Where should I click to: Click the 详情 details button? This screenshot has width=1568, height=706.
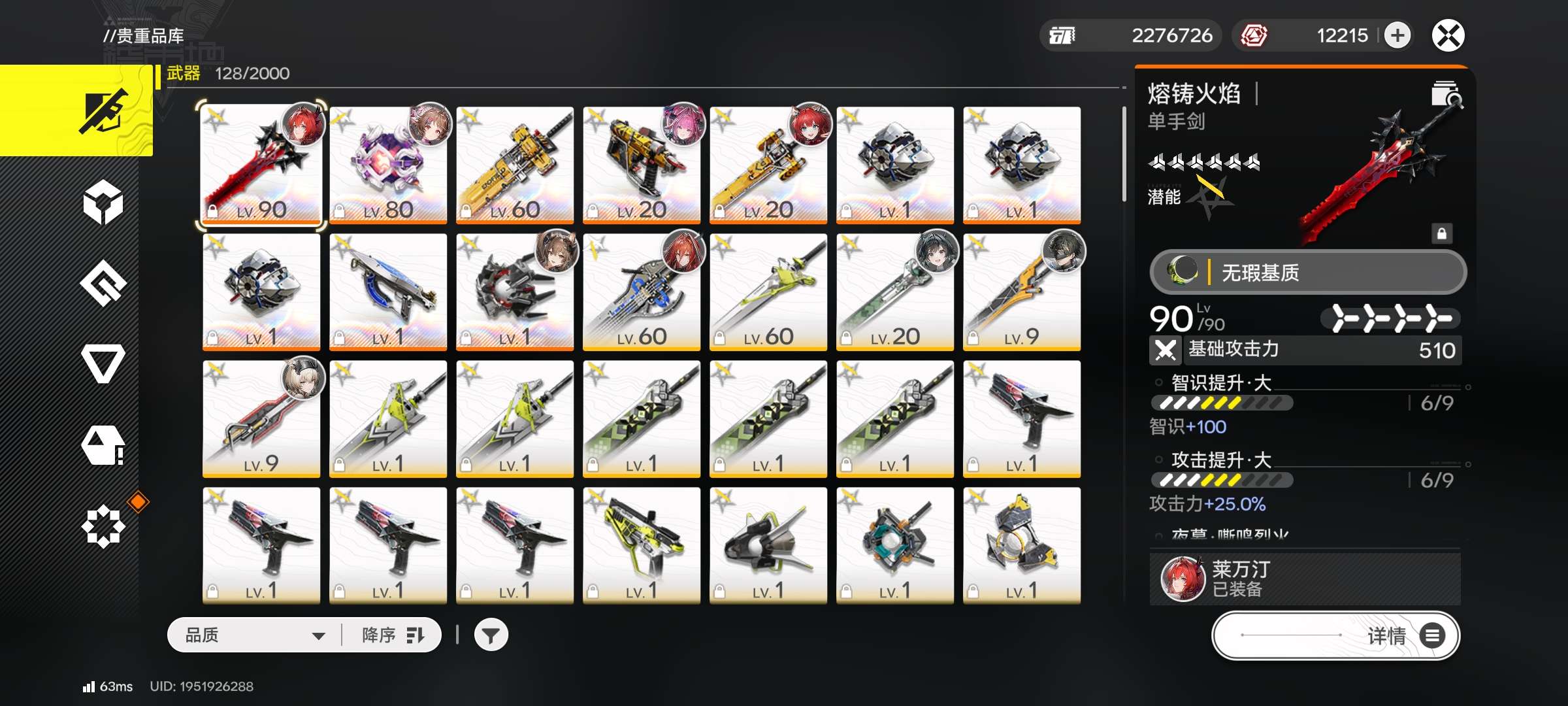(x=1336, y=635)
